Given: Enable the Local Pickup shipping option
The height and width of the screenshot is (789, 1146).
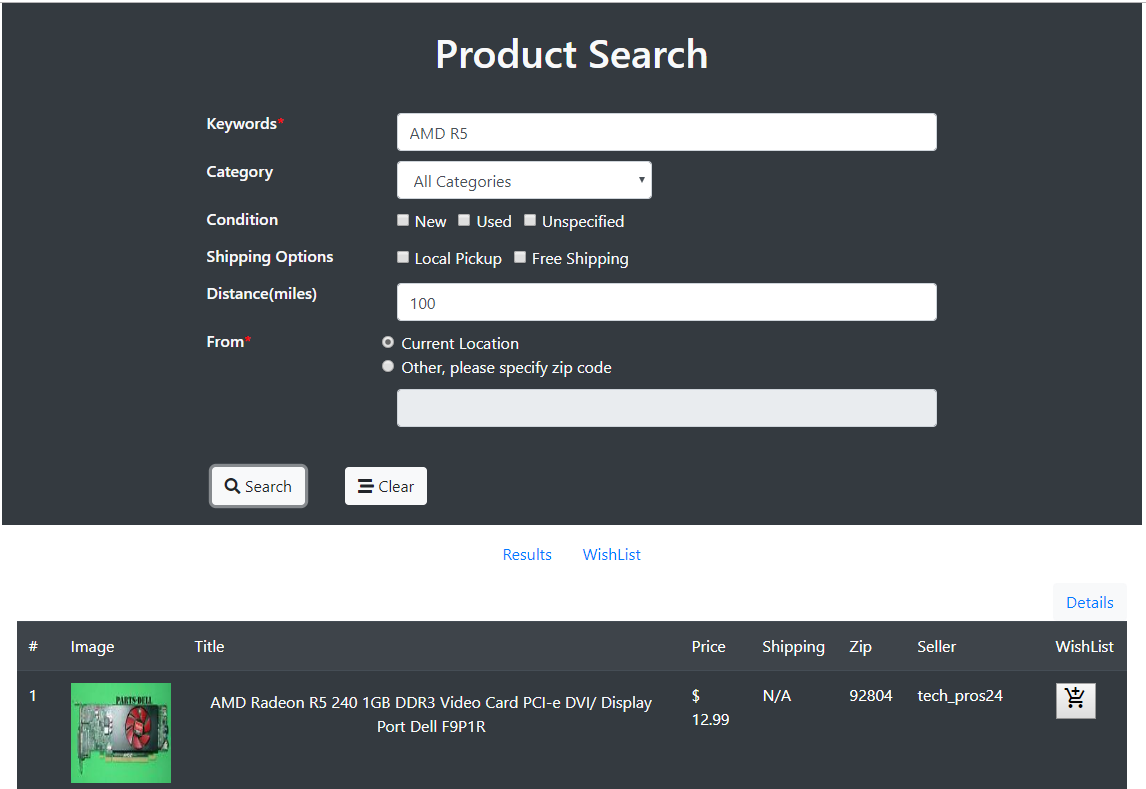Looking at the screenshot, I should [403, 257].
